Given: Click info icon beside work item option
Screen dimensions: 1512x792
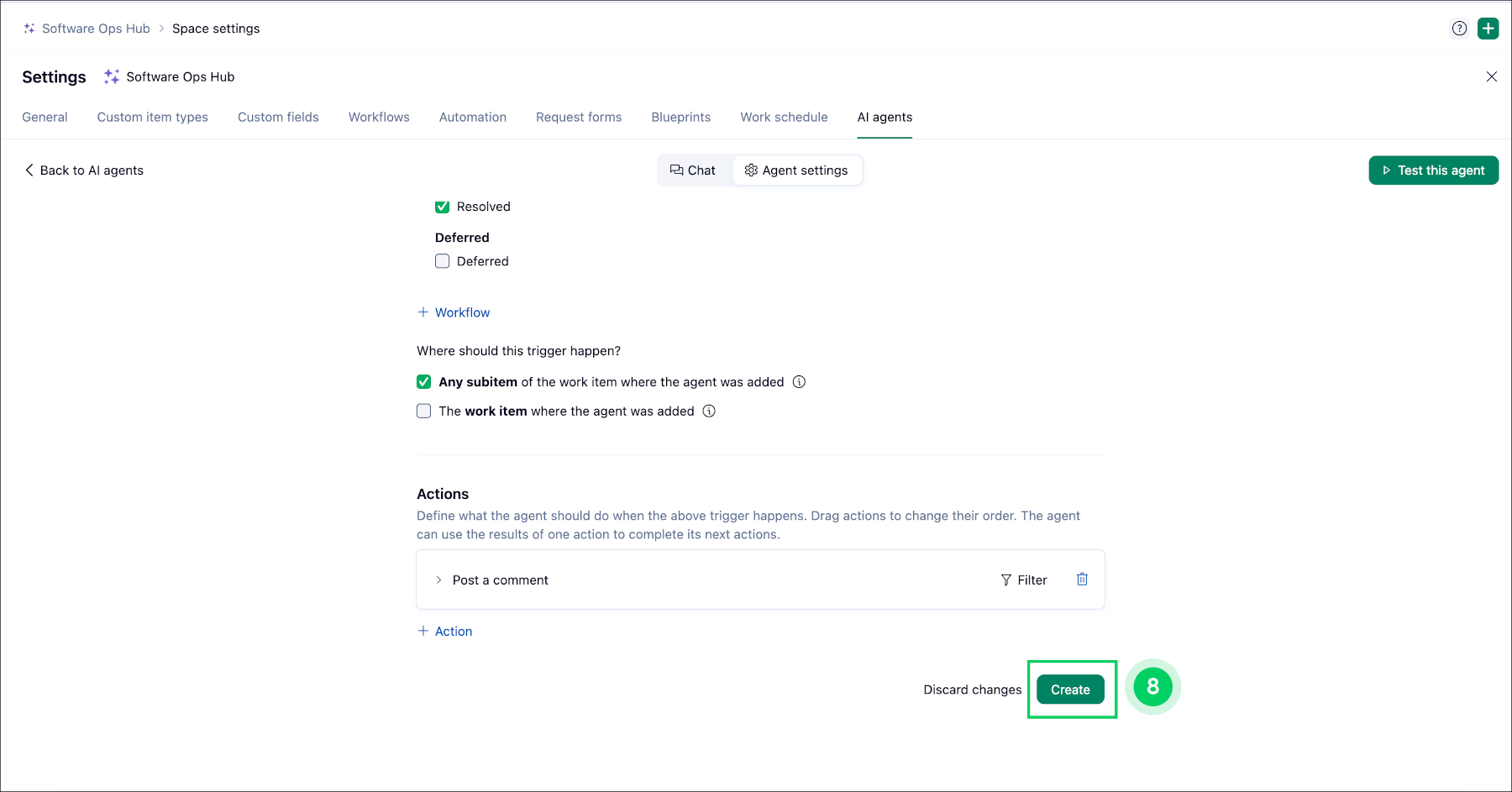Looking at the screenshot, I should (709, 412).
